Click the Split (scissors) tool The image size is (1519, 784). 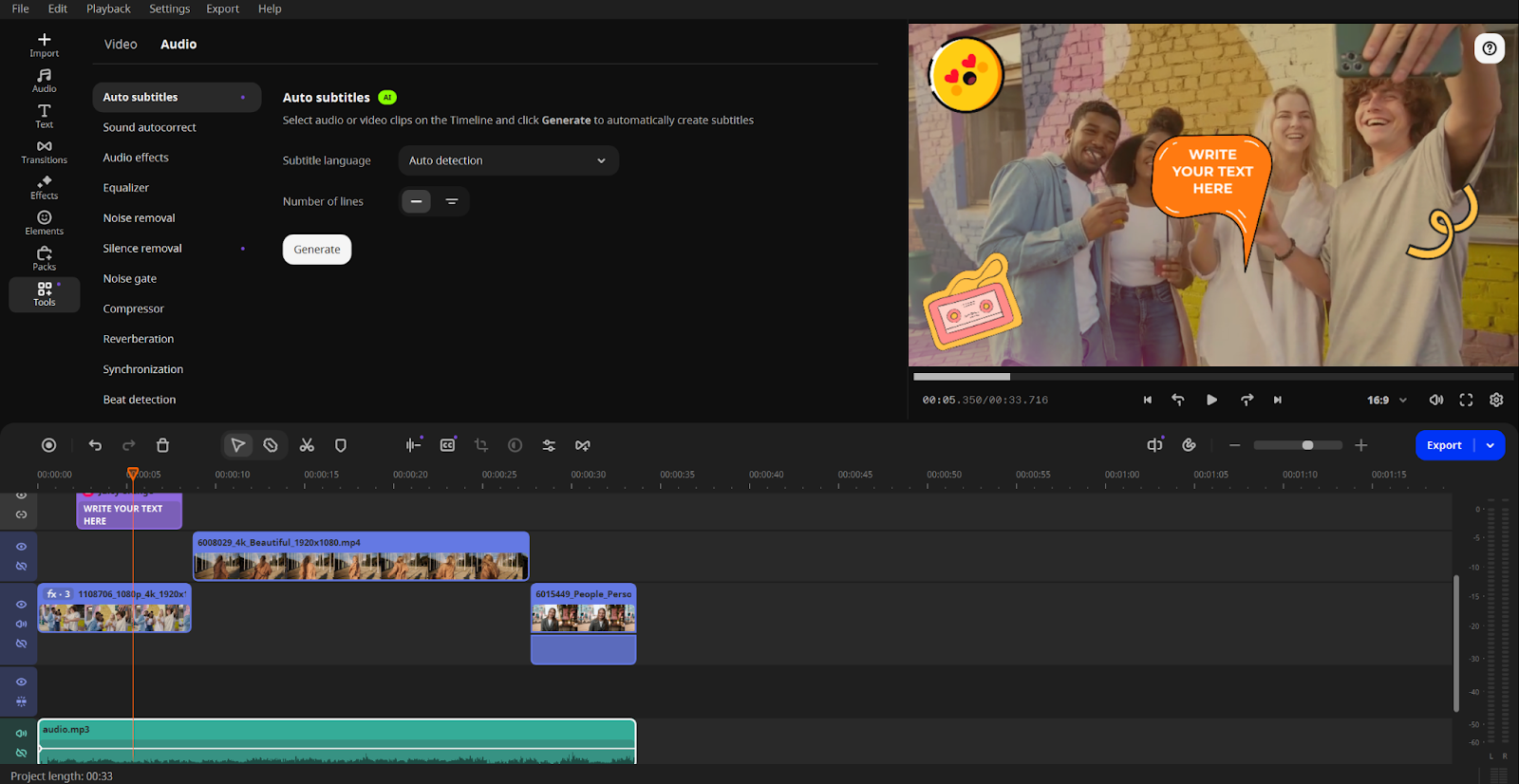[x=307, y=445]
